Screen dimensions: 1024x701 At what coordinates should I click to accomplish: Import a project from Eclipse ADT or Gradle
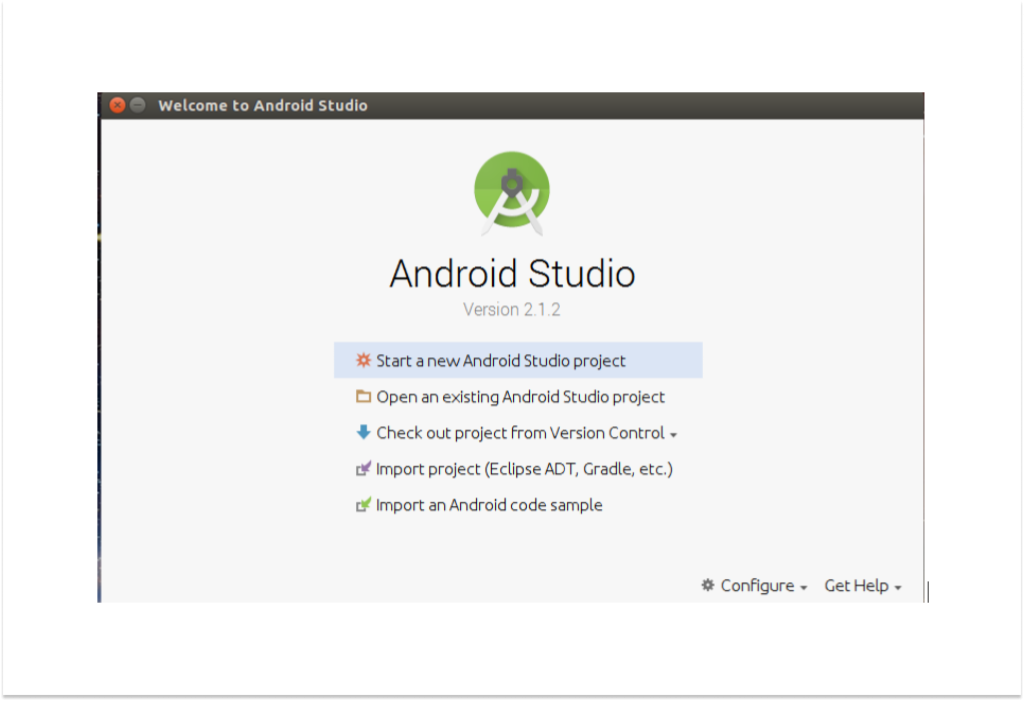coord(525,468)
